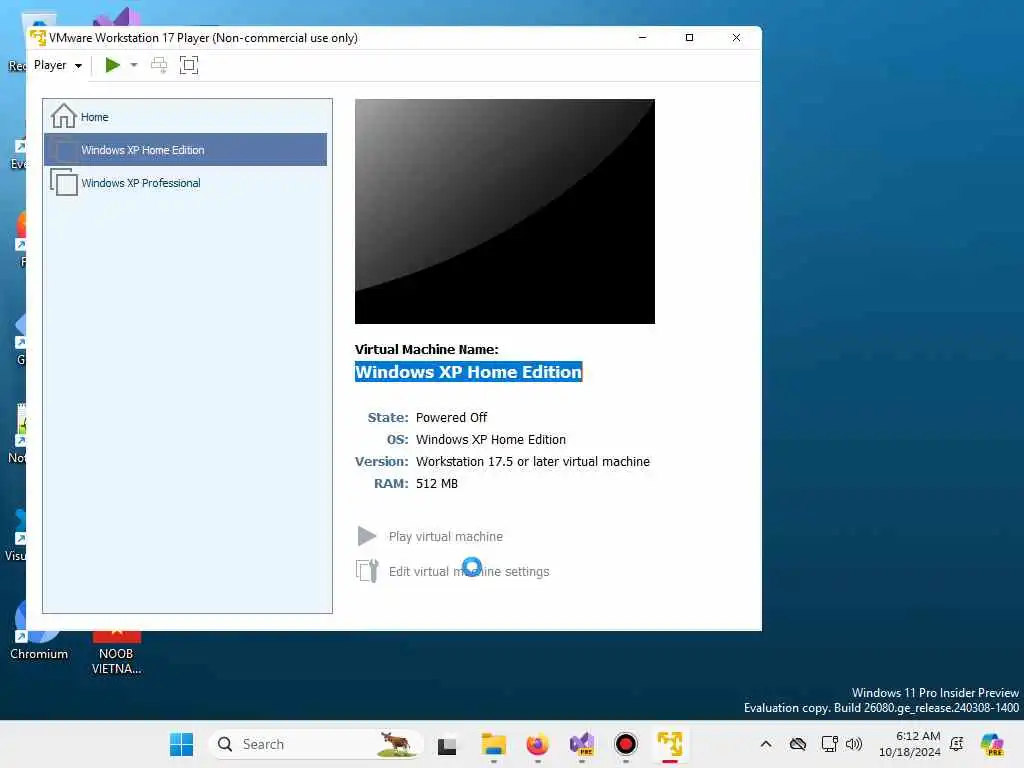Click 'Powered Off' state value

click(451, 417)
